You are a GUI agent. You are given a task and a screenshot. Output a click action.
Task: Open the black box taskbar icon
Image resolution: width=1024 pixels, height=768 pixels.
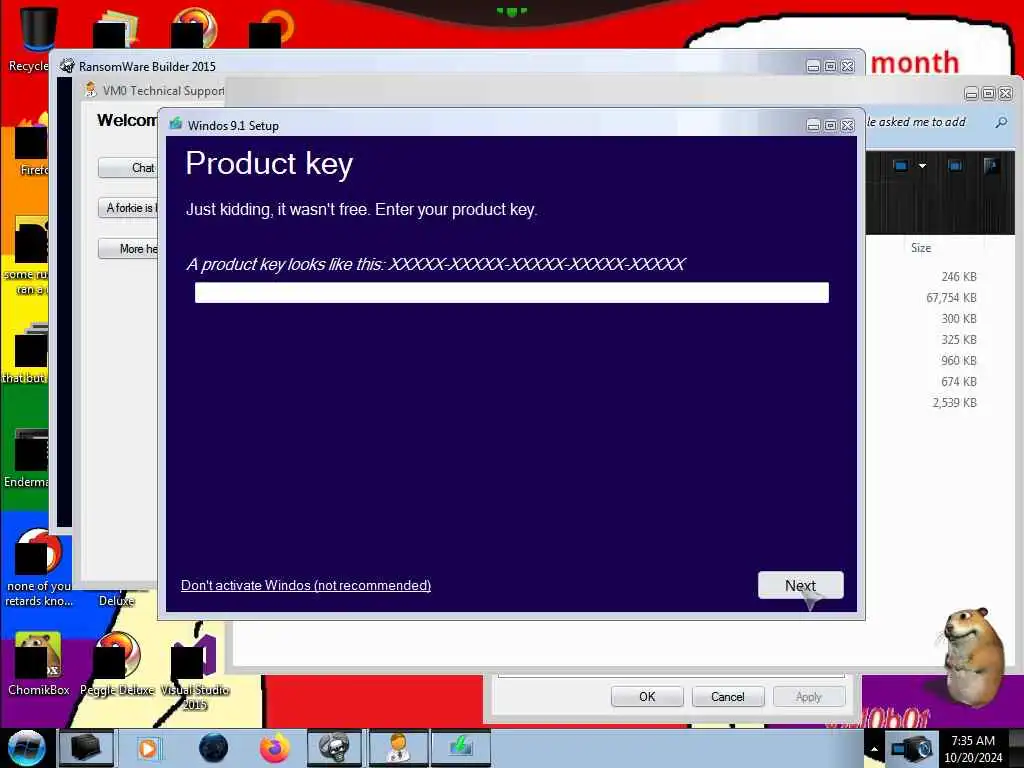(x=86, y=748)
